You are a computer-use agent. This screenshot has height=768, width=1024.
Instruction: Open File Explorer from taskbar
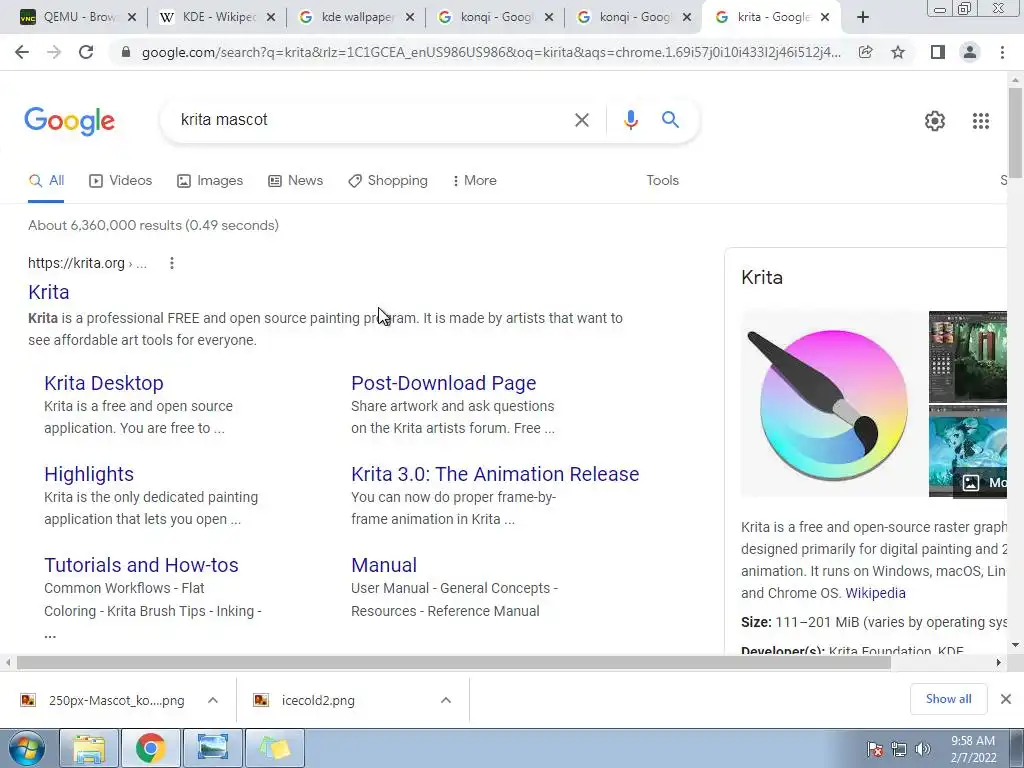click(89, 748)
